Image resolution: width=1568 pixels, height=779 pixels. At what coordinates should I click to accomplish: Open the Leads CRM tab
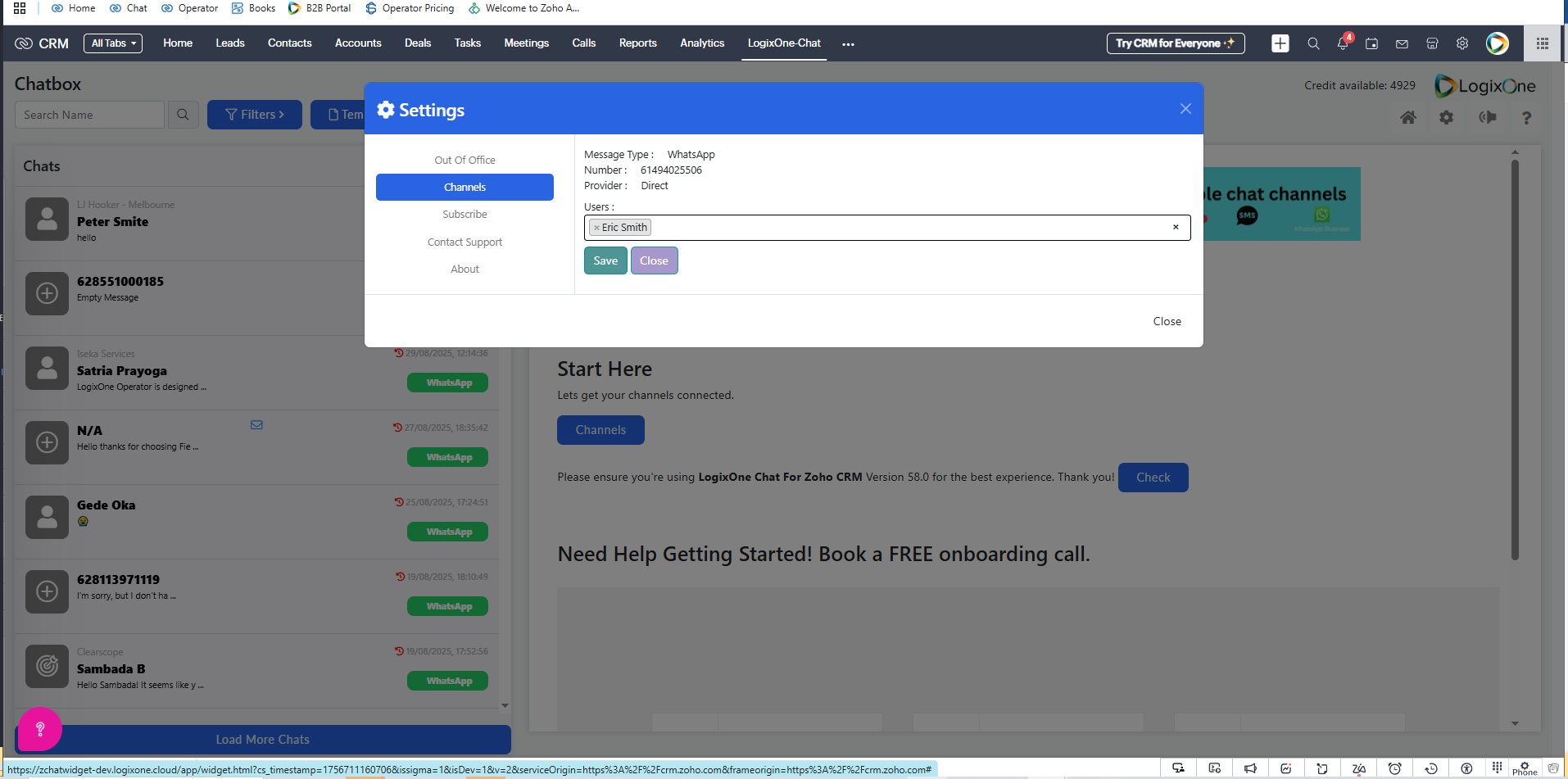[230, 43]
